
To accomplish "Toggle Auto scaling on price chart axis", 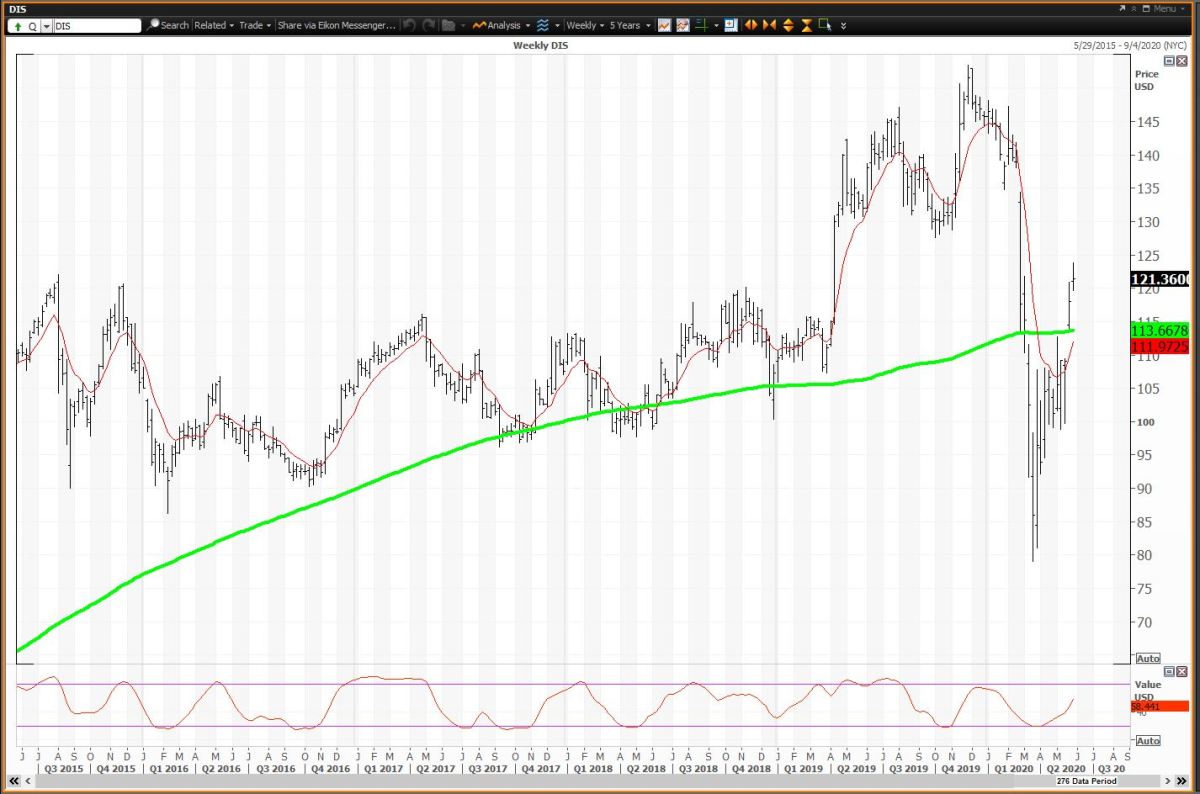I will click(x=1148, y=658).
